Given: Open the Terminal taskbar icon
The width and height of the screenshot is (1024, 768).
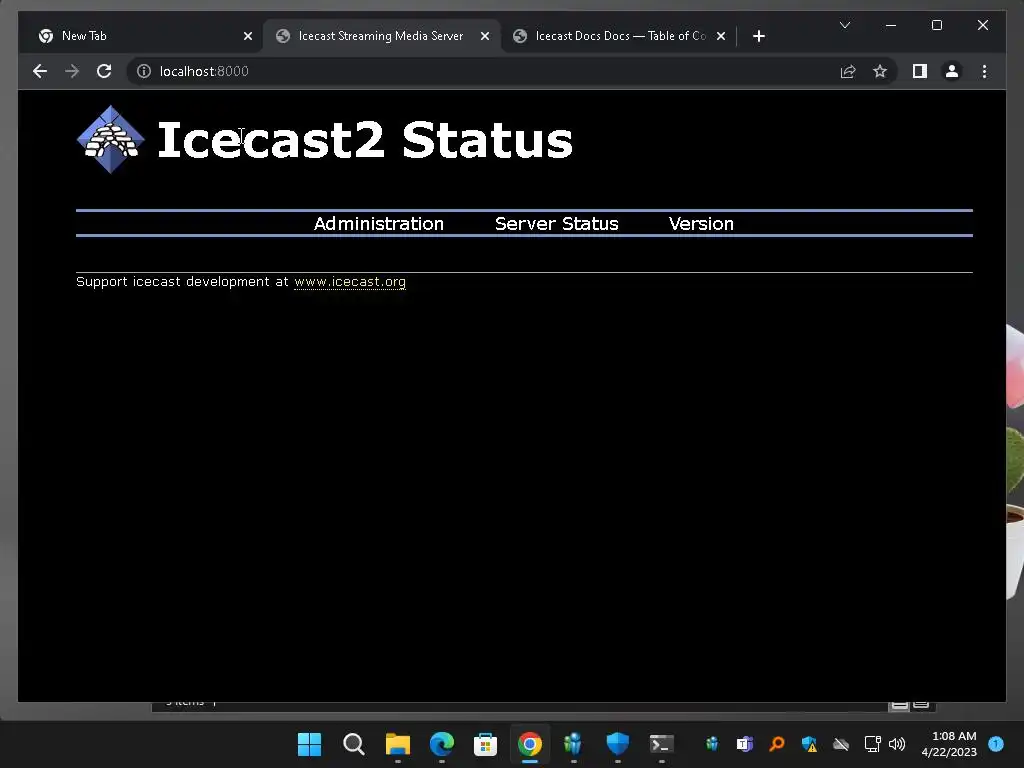Looking at the screenshot, I should (x=661, y=744).
